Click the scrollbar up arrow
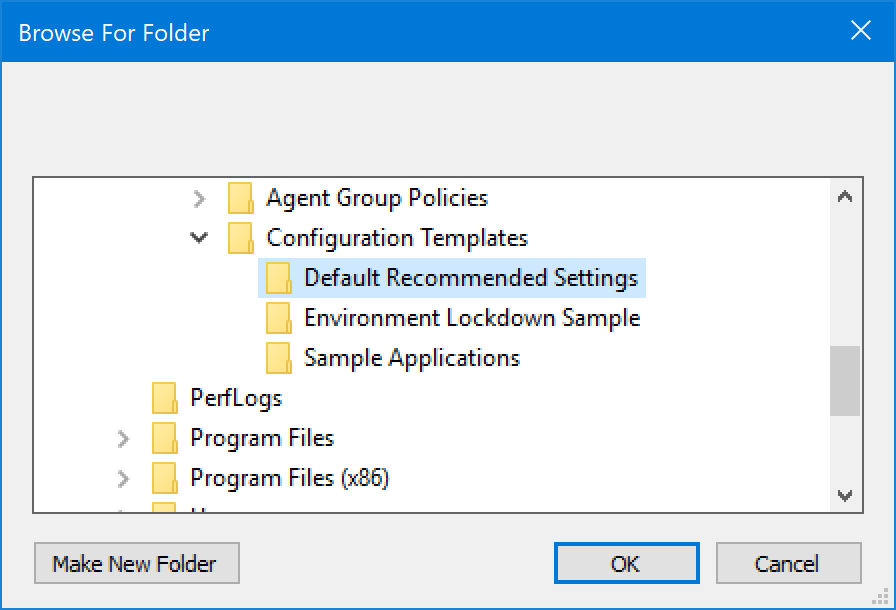The width and height of the screenshot is (896, 610). (845, 197)
